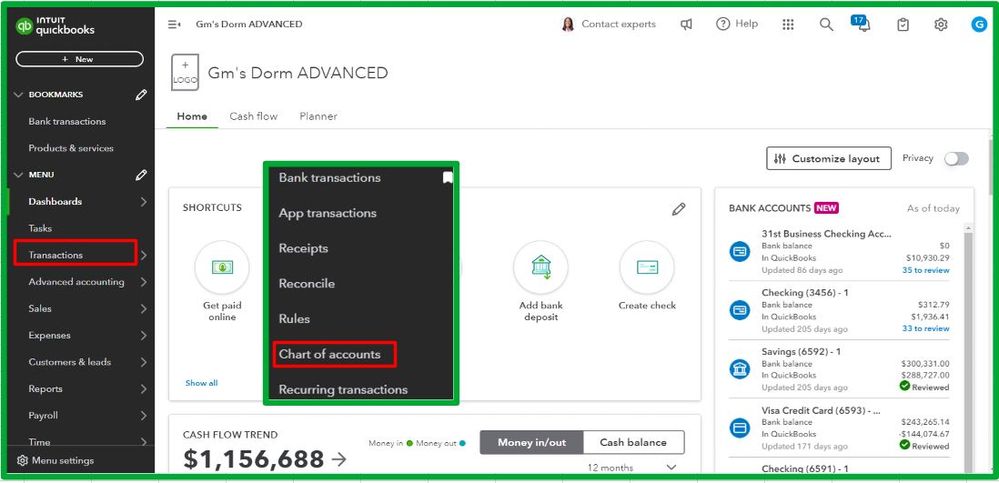Open the 35 to review link

(x=925, y=270)
